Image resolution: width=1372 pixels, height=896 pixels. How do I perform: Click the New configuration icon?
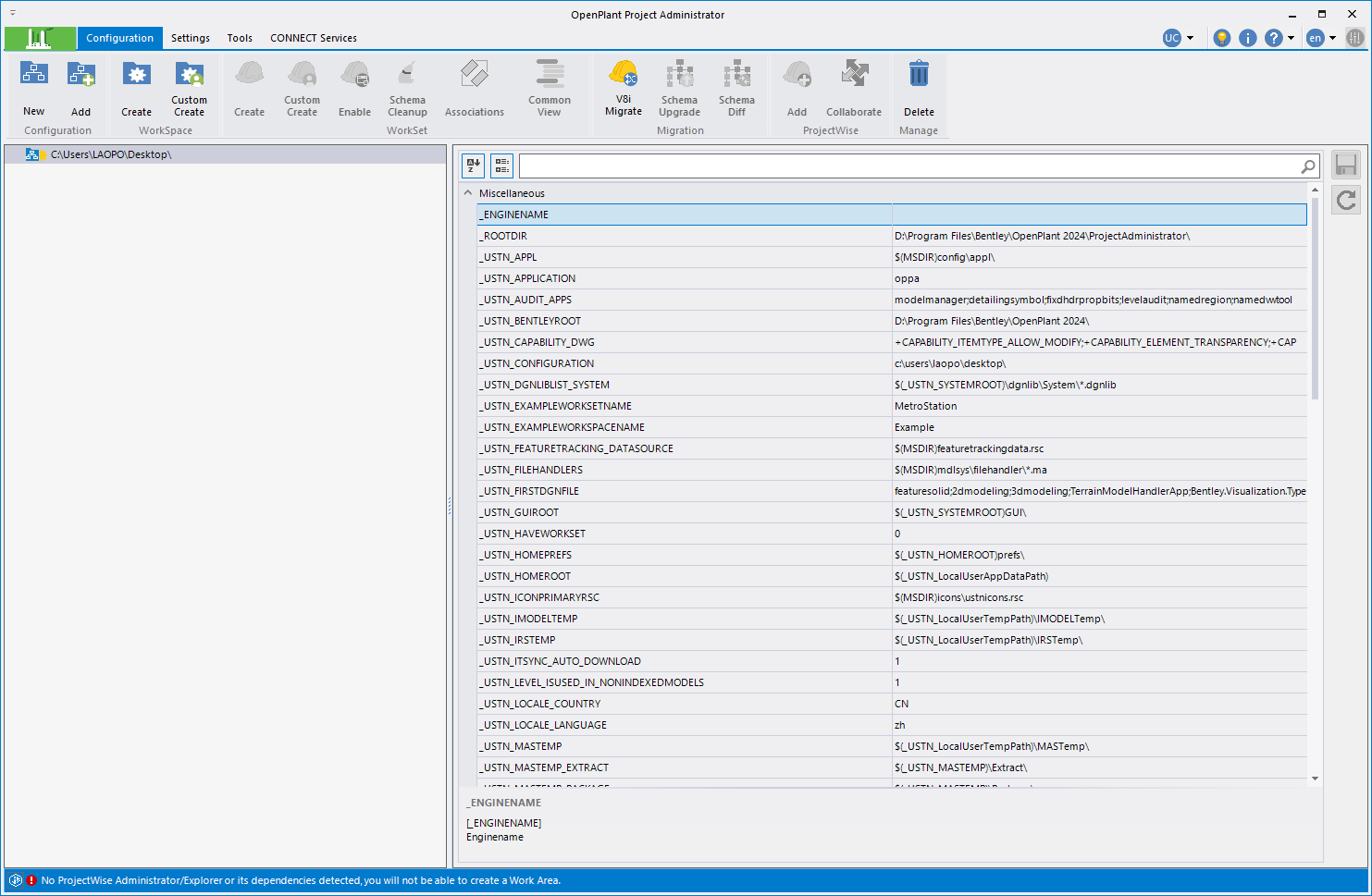pyautogui.click(x=34, y=74)
